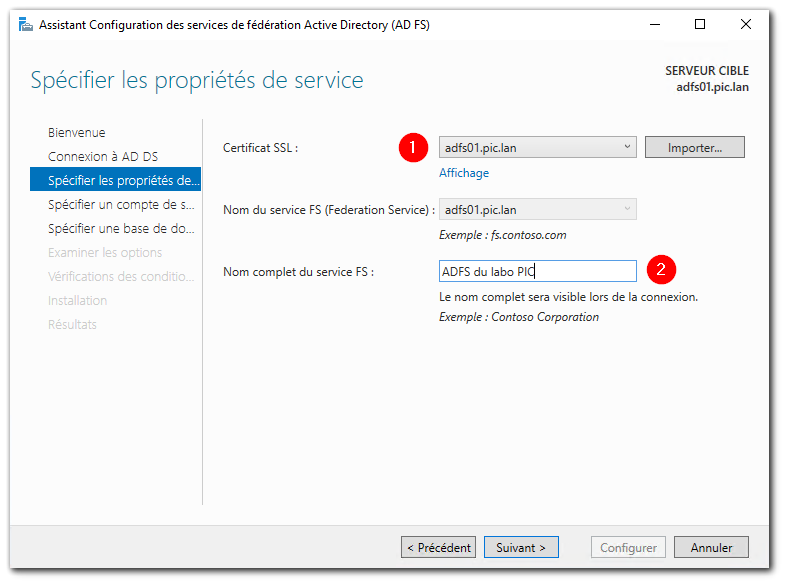
Task: Open the Affichage certificate link
Action: (x=464, y=173)
